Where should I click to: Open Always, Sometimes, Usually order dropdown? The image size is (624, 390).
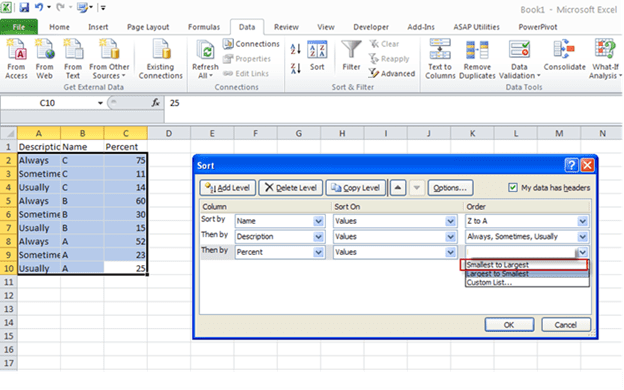pos(582,237)
